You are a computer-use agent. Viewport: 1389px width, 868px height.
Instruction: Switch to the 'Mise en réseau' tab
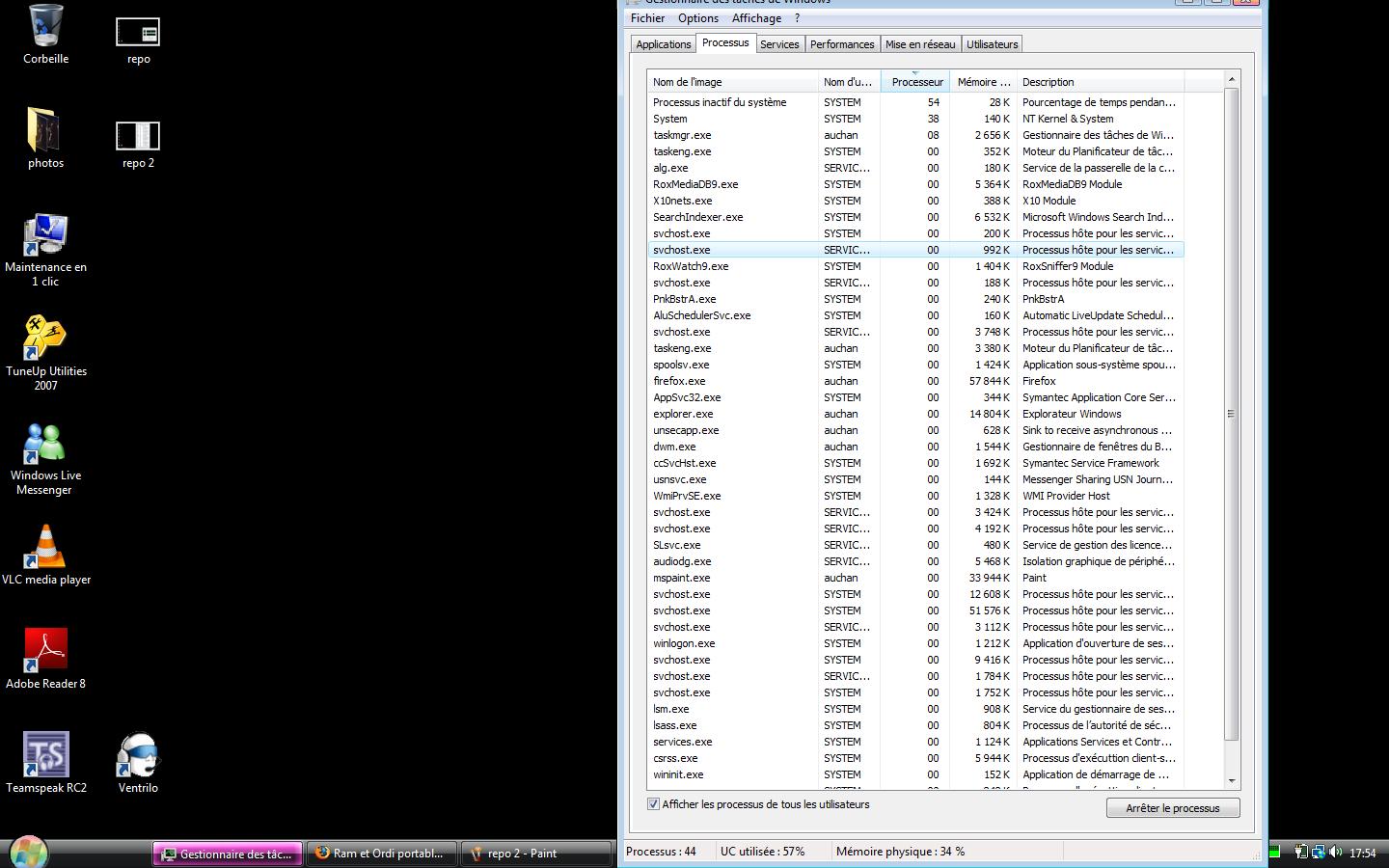click(920, 44)
